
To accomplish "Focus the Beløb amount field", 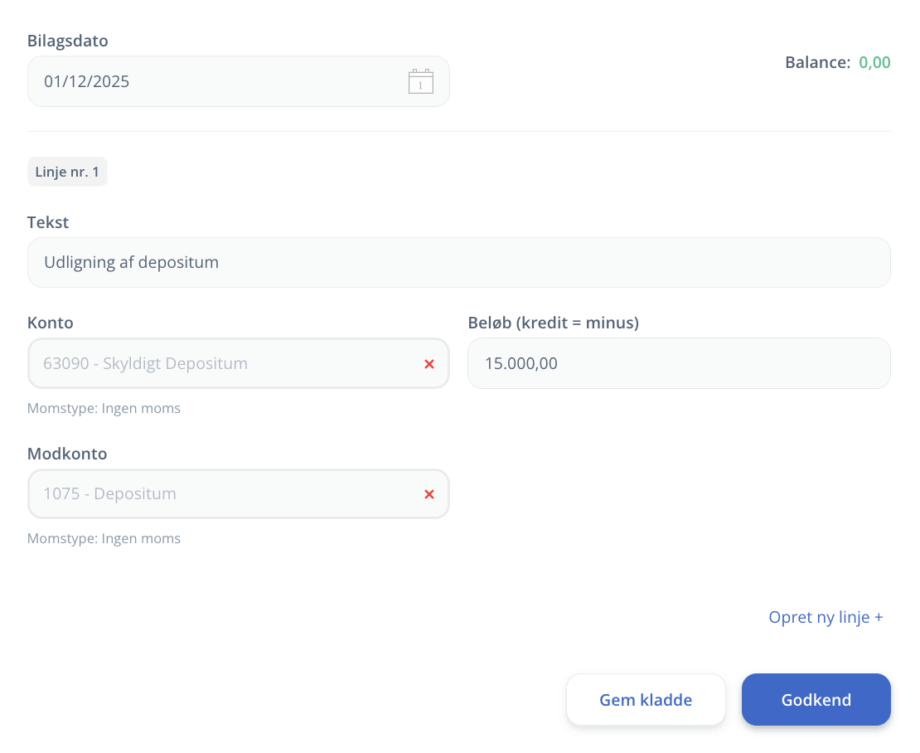I will click(x=678, y=364).
